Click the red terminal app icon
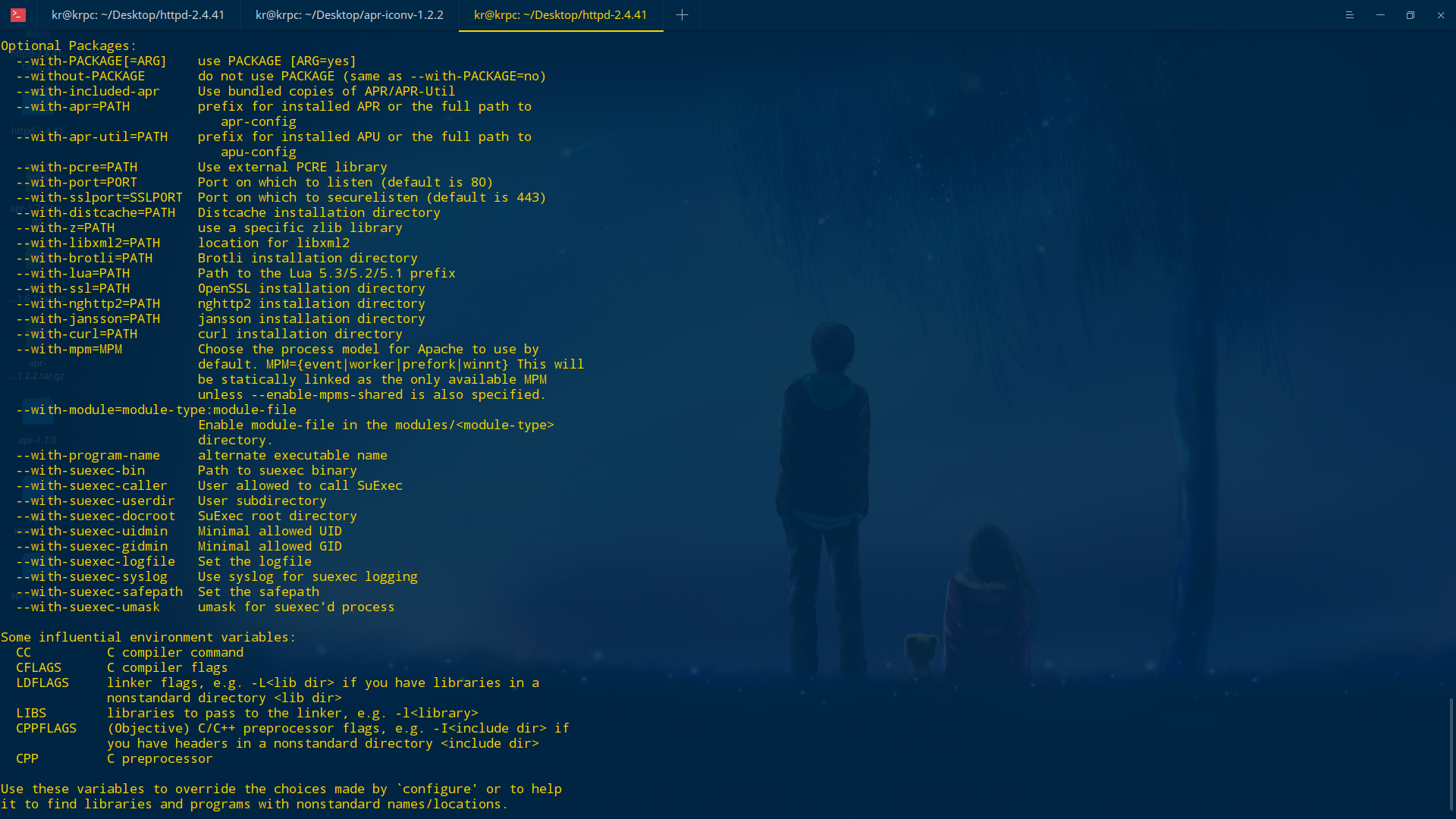The image size is (1456, 819). 18,15
